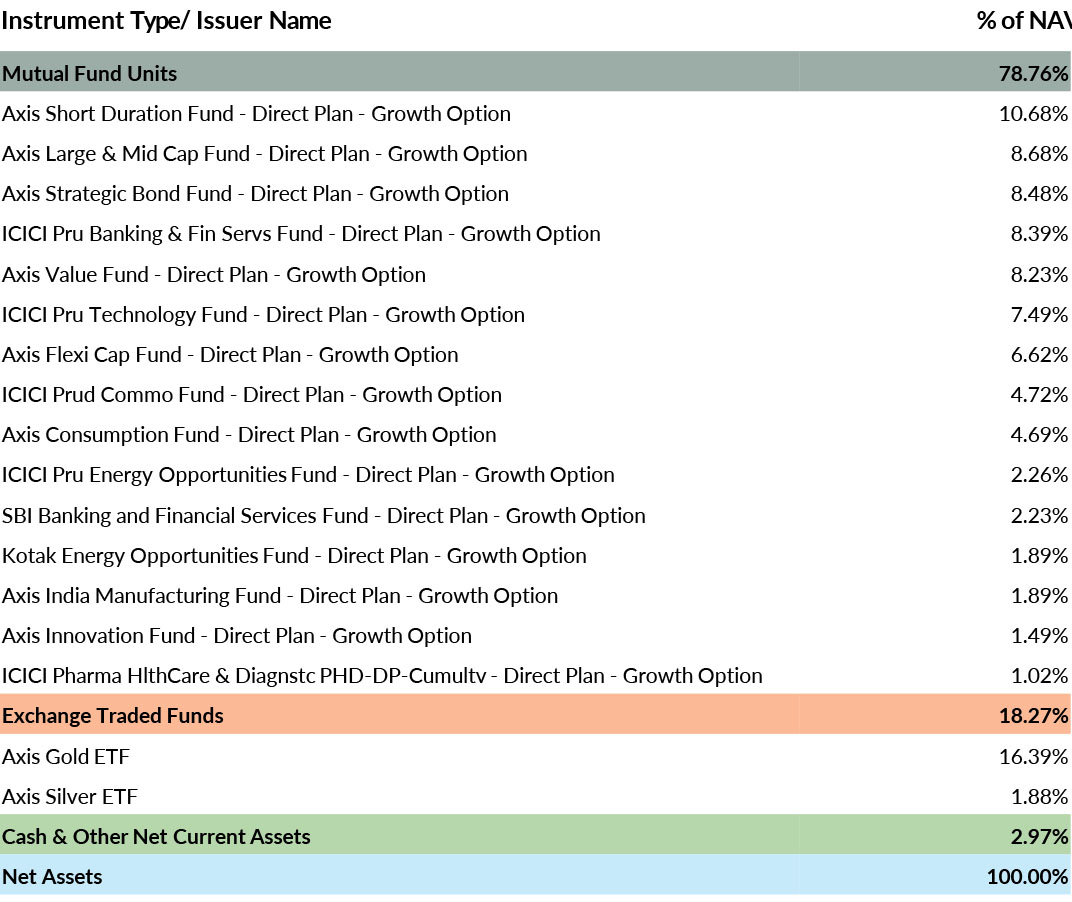Click the "% of NAV" column header

coord(1022,21)
